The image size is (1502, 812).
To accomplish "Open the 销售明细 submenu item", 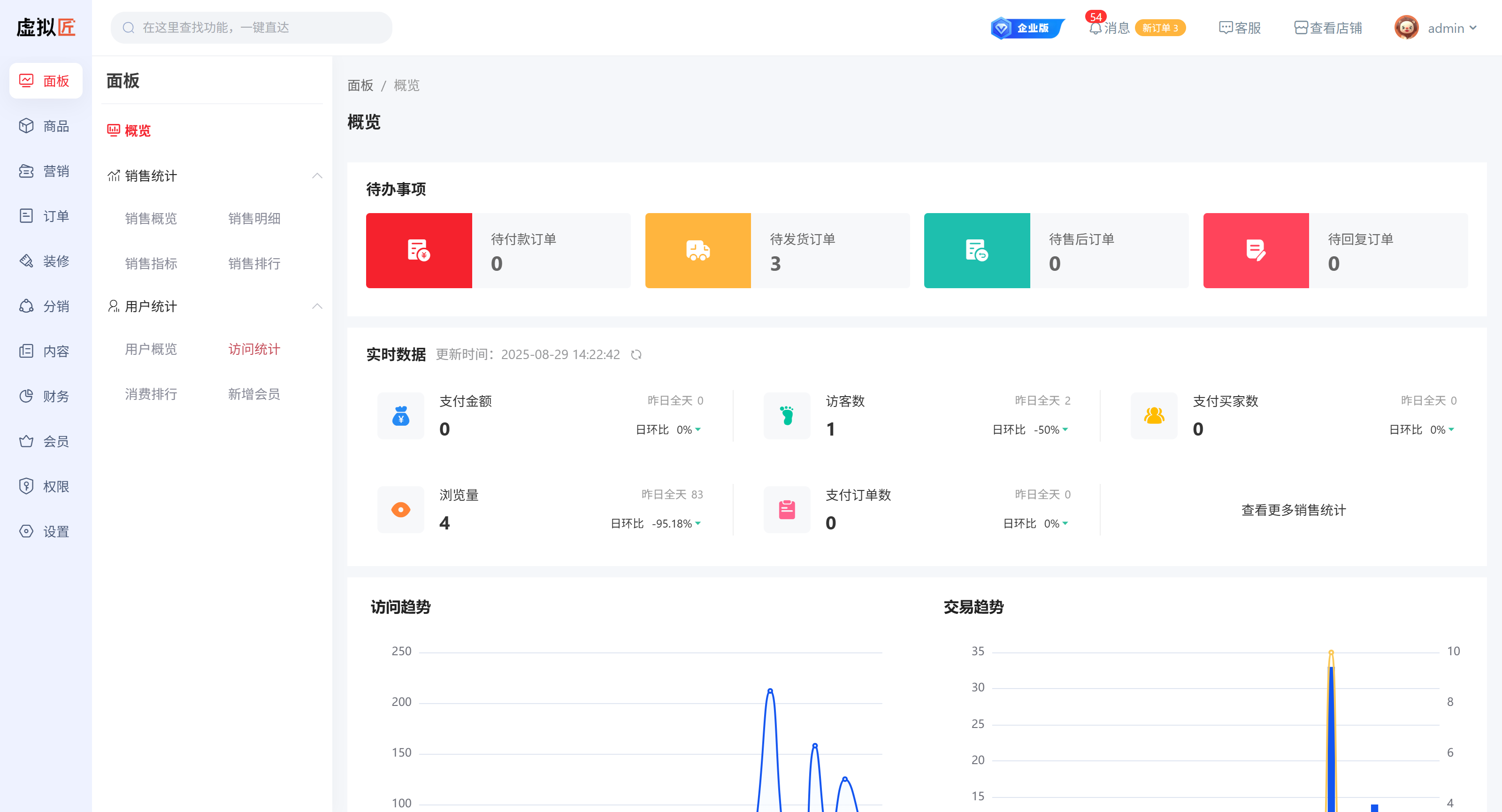I will [x=254, y=219].
